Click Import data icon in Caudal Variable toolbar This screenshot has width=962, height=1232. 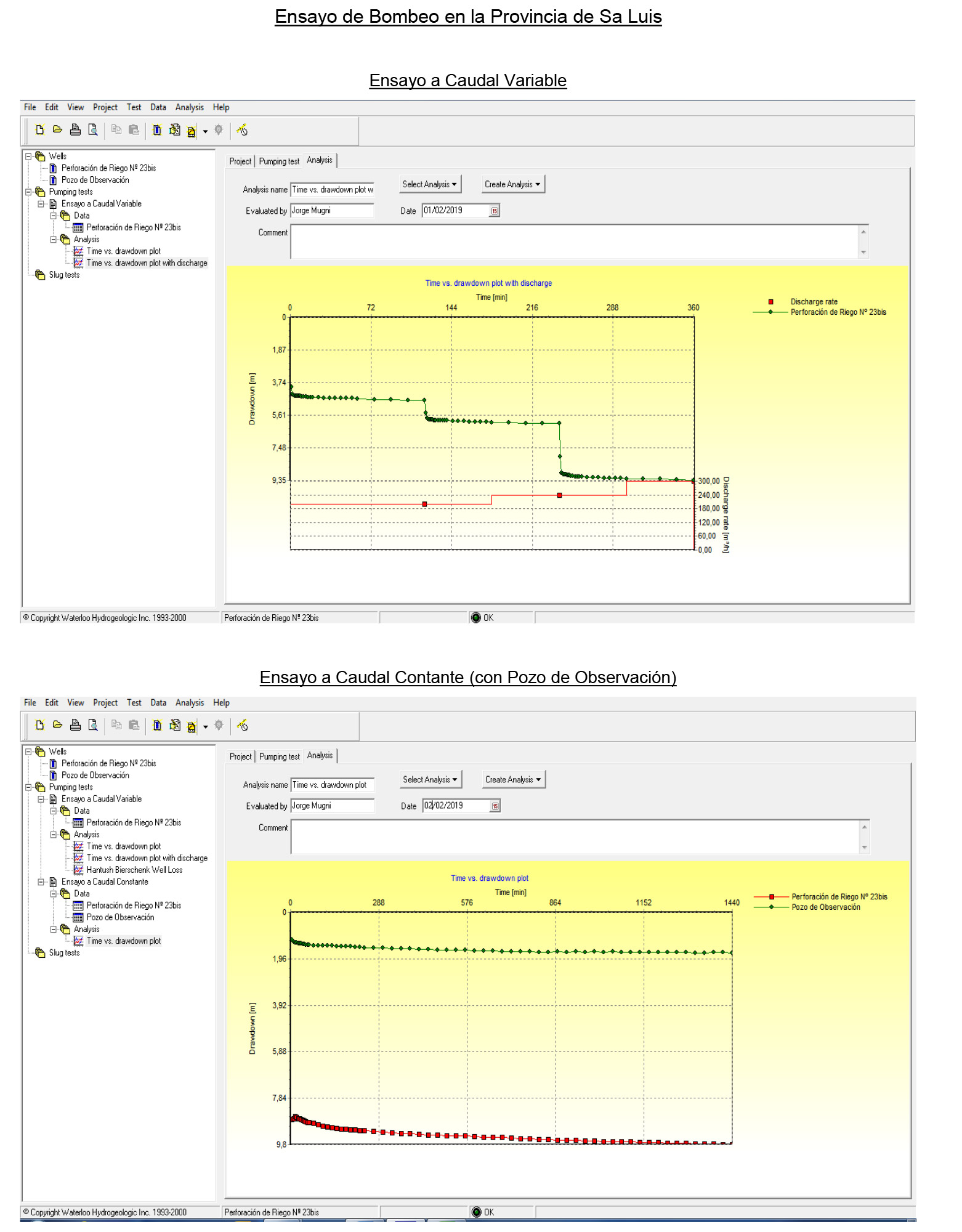[x=175, y=130]
